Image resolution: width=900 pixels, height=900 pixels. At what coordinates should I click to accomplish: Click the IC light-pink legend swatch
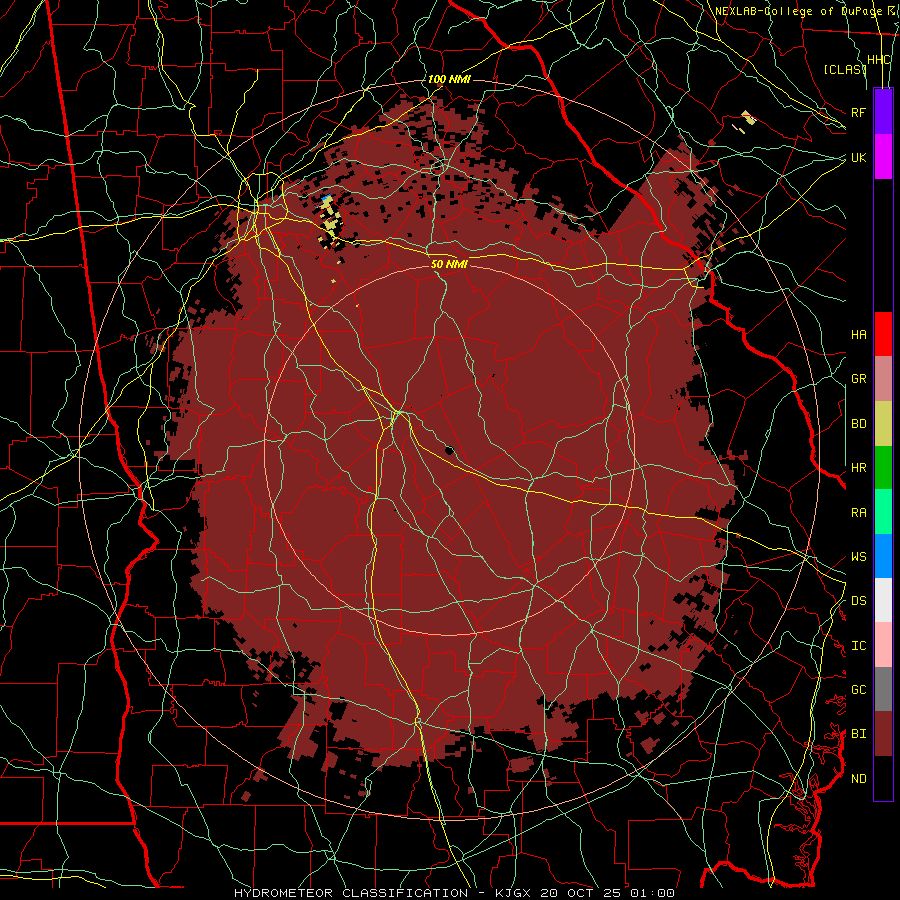tap(883, 645)
